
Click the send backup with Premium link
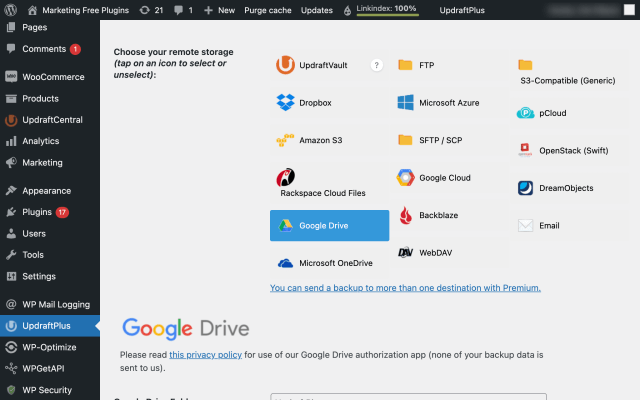click(405, 288)
